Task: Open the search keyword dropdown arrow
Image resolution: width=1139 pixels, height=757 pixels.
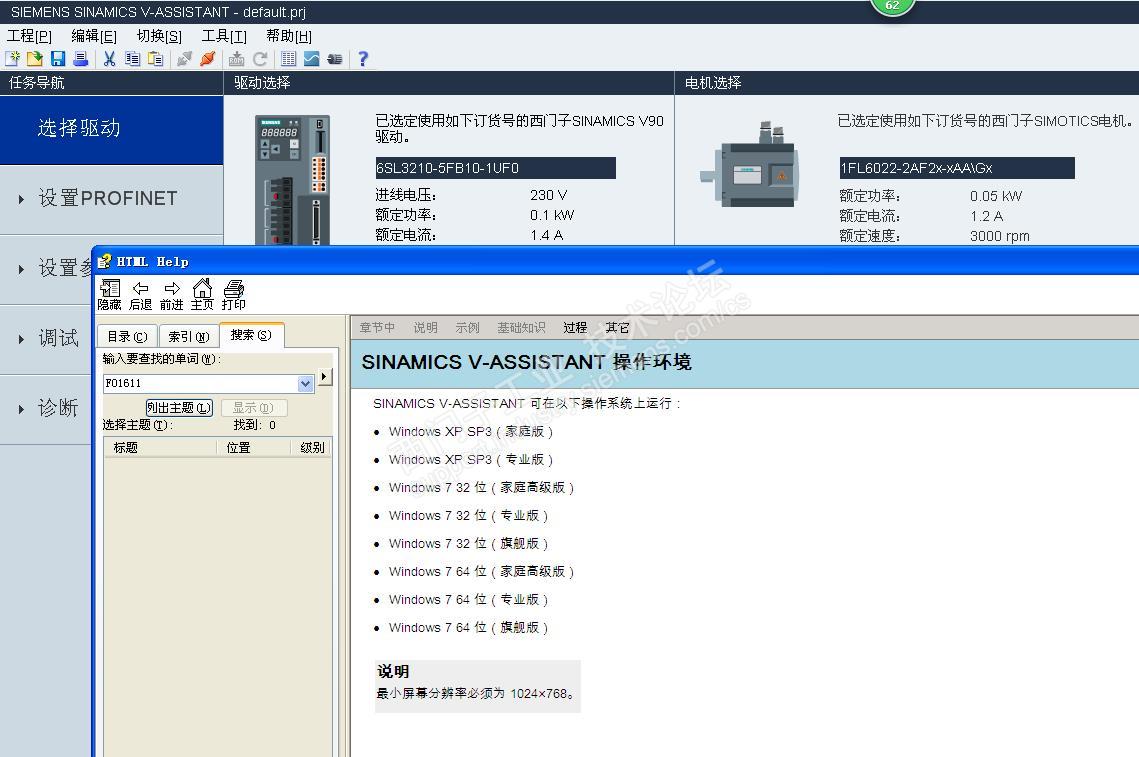Action: [306, 384]
